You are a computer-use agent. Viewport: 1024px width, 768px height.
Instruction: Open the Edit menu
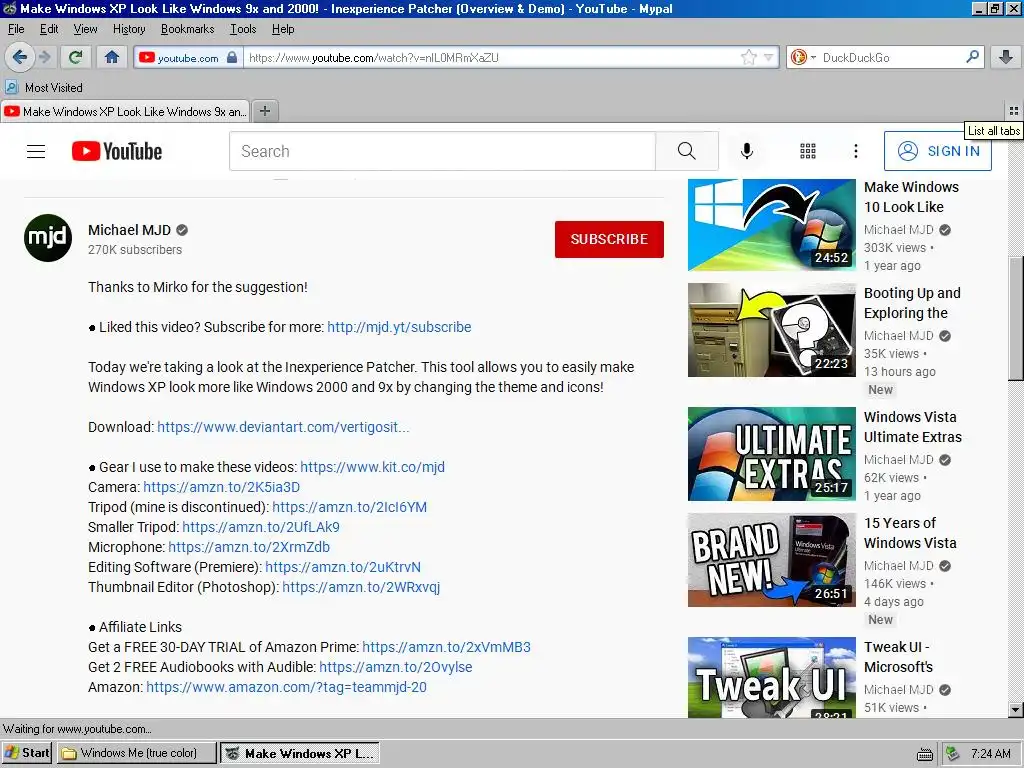pos(49,29)
